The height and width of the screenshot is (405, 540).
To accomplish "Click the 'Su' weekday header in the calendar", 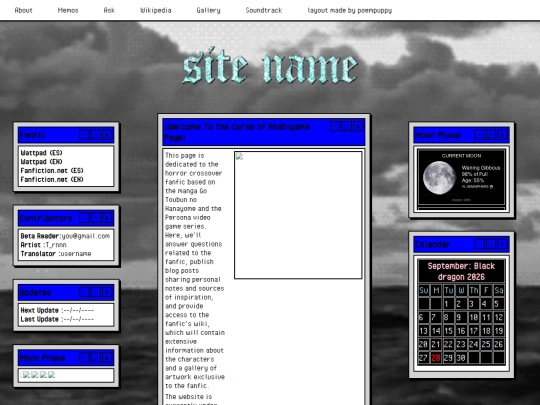I will 424,290.
